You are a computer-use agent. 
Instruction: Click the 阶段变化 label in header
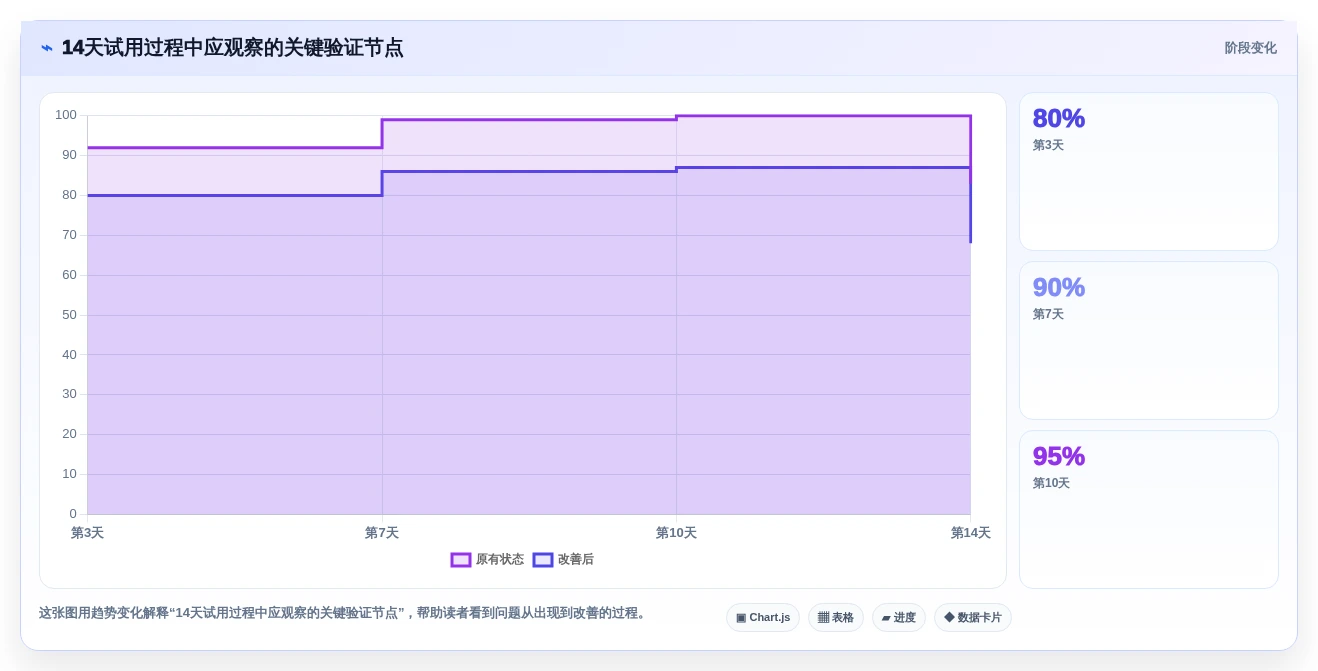pos(1251,48)
